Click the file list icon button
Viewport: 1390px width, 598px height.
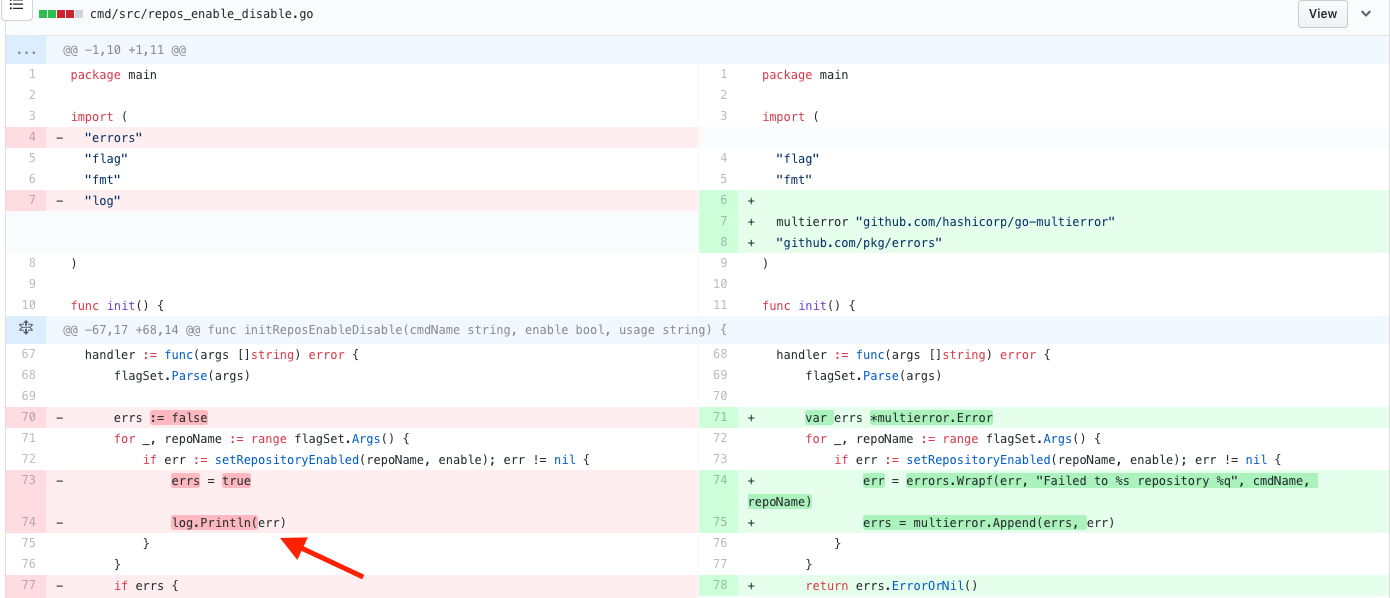coord(16,6)
